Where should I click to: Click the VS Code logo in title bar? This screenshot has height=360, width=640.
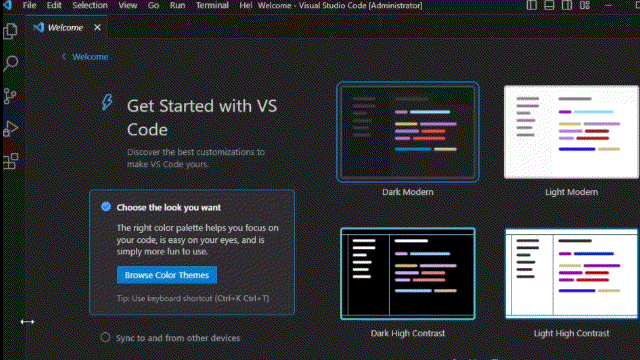point(7,5)
